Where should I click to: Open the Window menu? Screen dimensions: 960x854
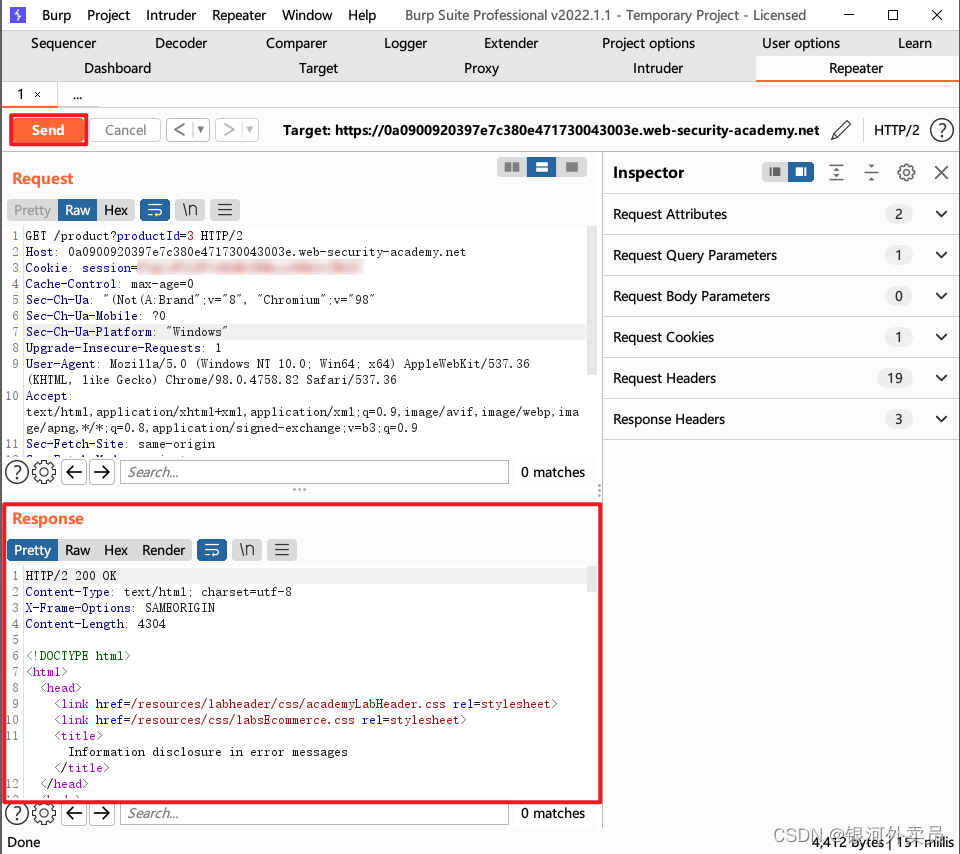(x=307, y=15)
